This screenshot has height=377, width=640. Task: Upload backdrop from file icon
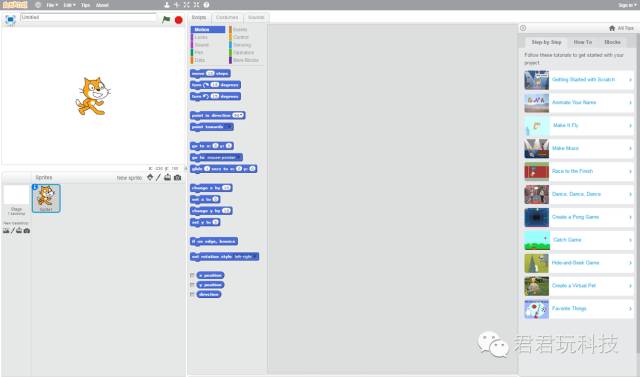[x=19, y=231]
